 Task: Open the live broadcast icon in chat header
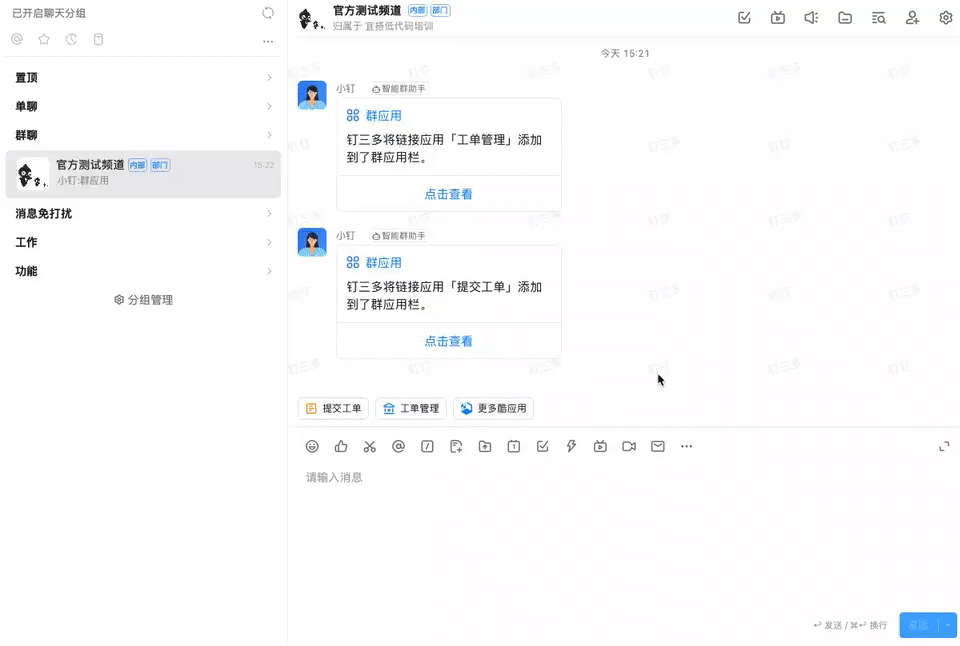tap(778, 18)
